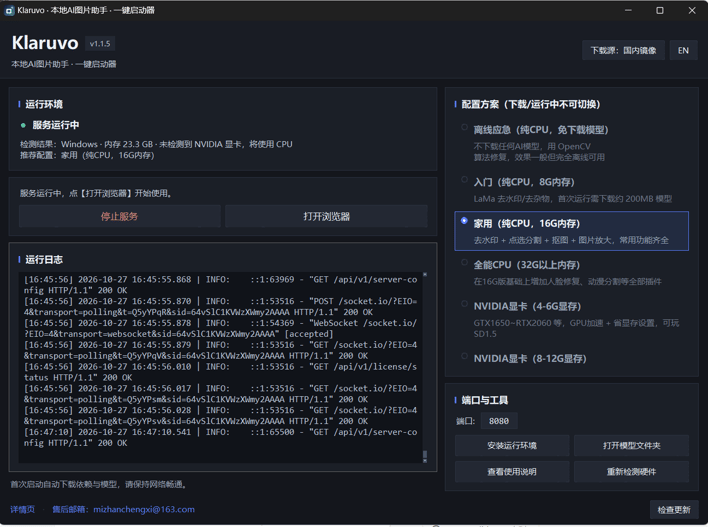Click the 售后邮箱 mizhanchengxi@163.com link
The height and width of the screenshot is (527, 708).
click(x=123, y=509)
